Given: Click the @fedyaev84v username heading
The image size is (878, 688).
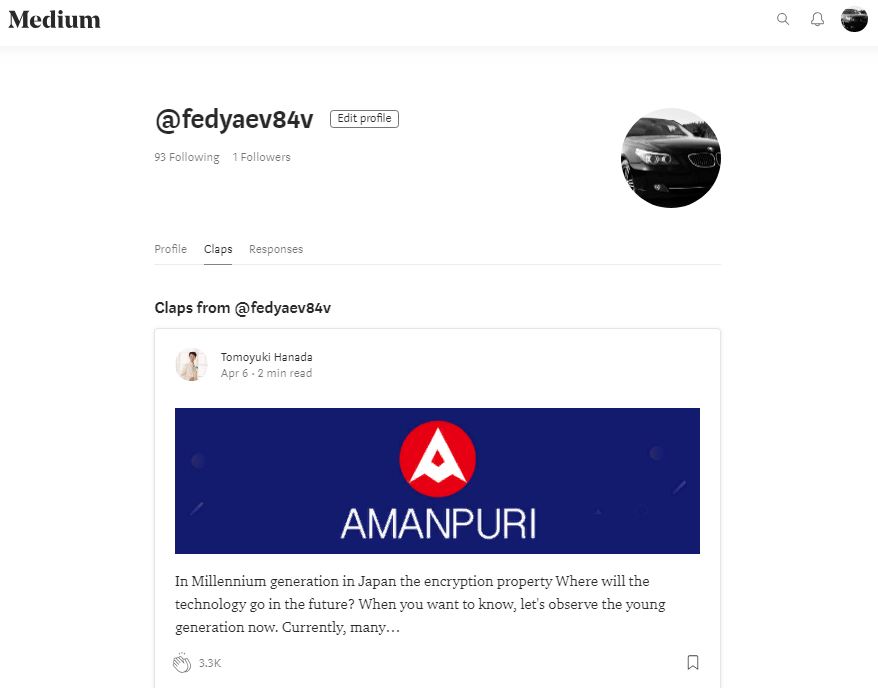Looking at the screenshot, I should (234, 120).
